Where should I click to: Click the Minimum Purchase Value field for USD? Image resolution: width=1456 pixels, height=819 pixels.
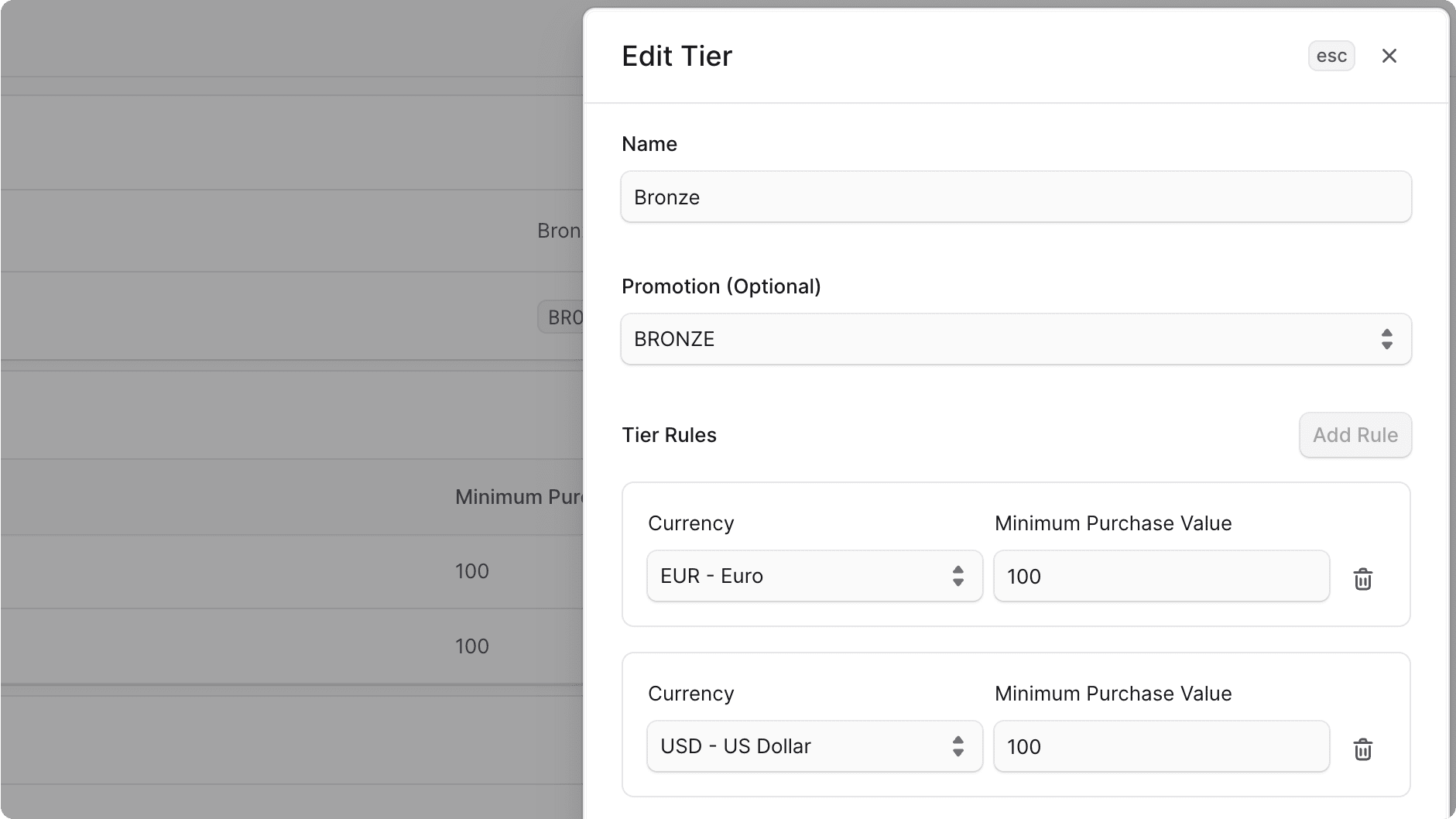coord(1161,746)
